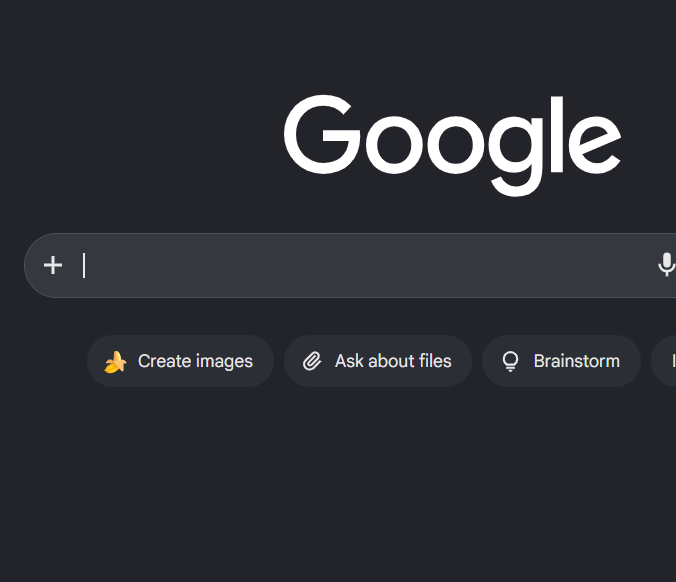Viewport: 676px width, 582px height.
Task: Select the Ask about files chip
Action: [378, 361]
